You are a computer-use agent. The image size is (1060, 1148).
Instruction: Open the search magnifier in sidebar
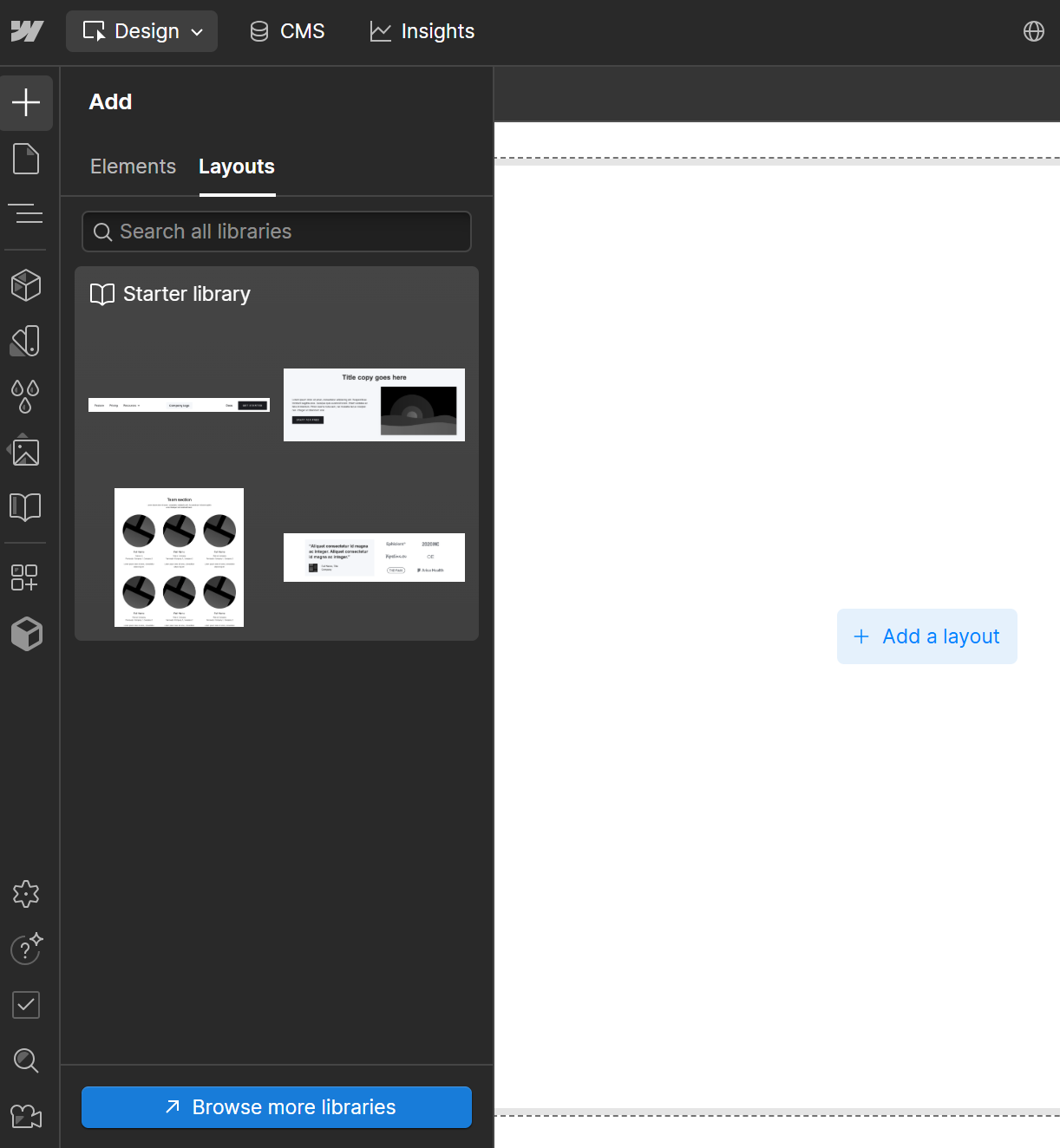coord(26,1060)
